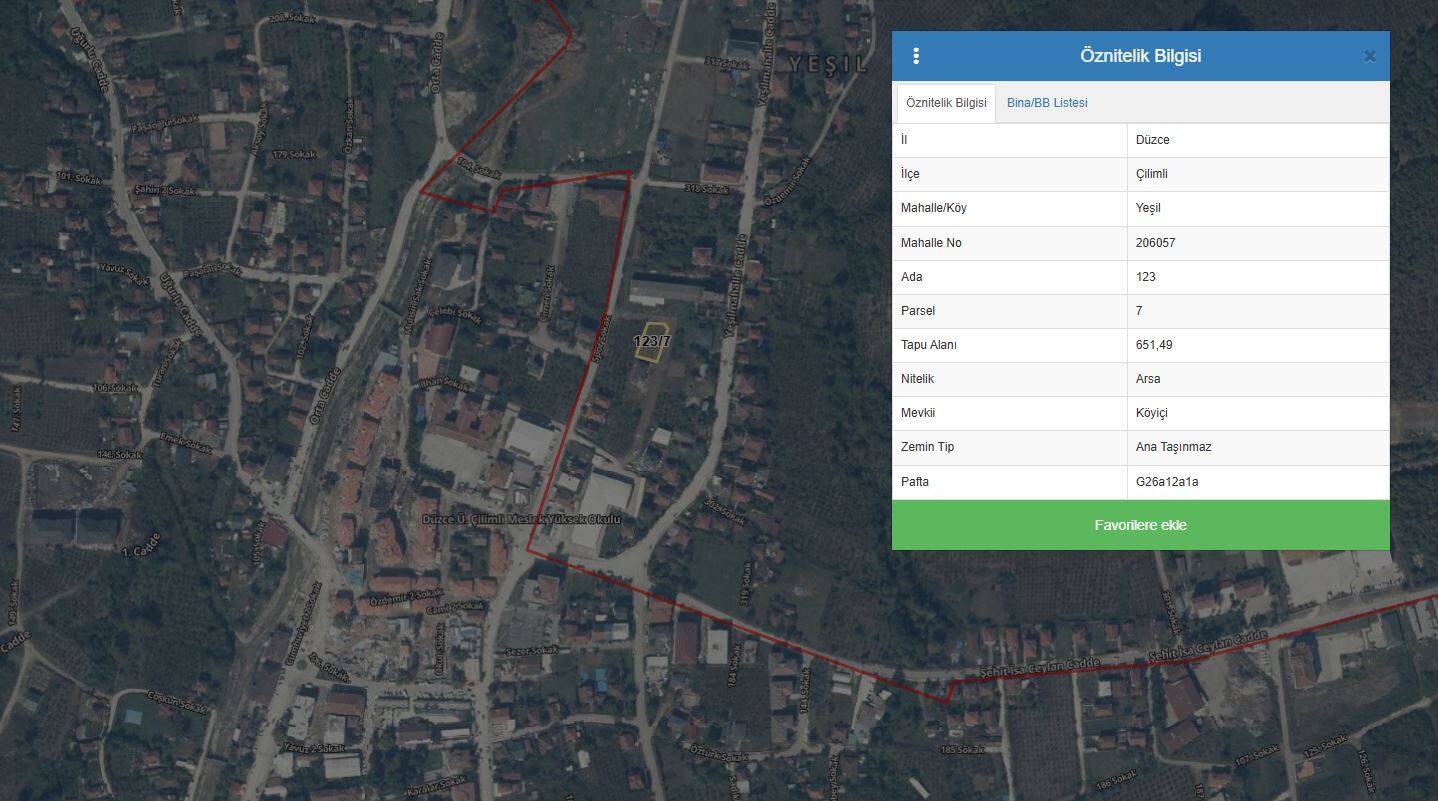
Task: Click the Nitelik value Arsa
Action: coord(1148,379)
